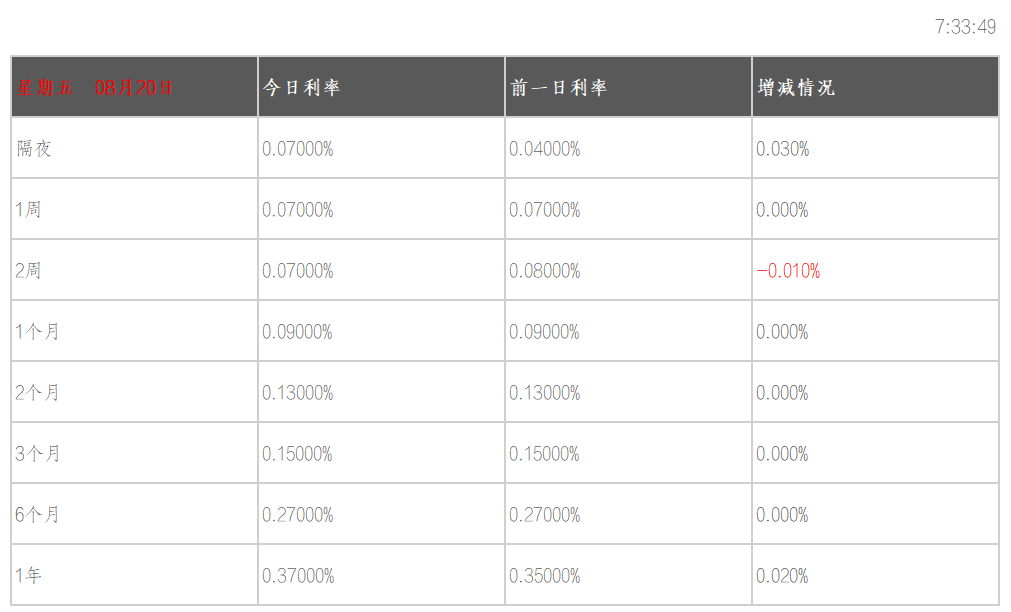Select the previous-day 0.35000% rate for 1年

pyautogui.click(x=545, y=576)
